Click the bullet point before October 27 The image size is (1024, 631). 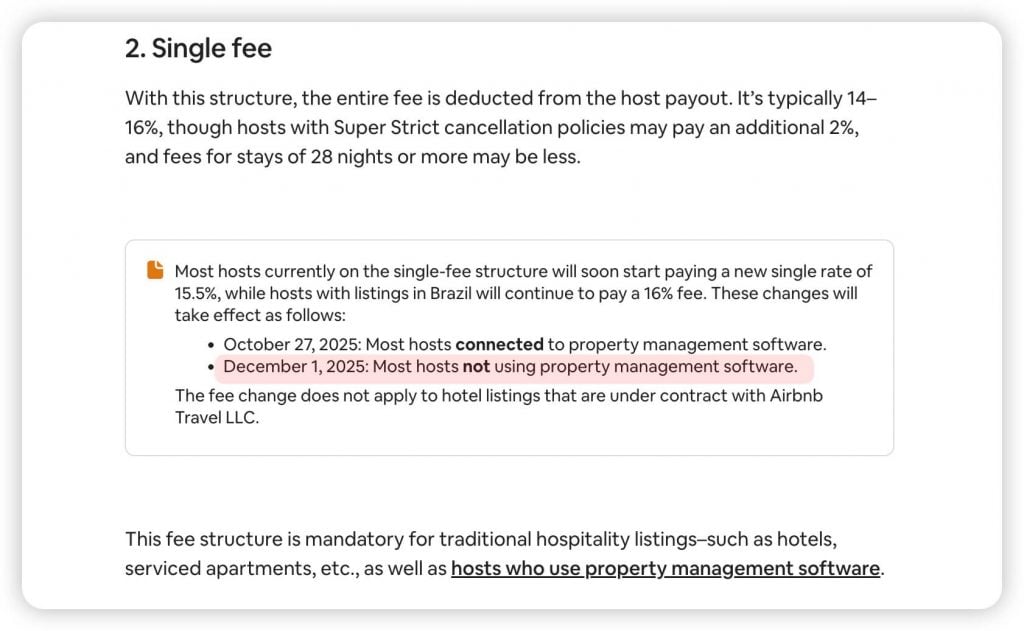tap(211, 345)
